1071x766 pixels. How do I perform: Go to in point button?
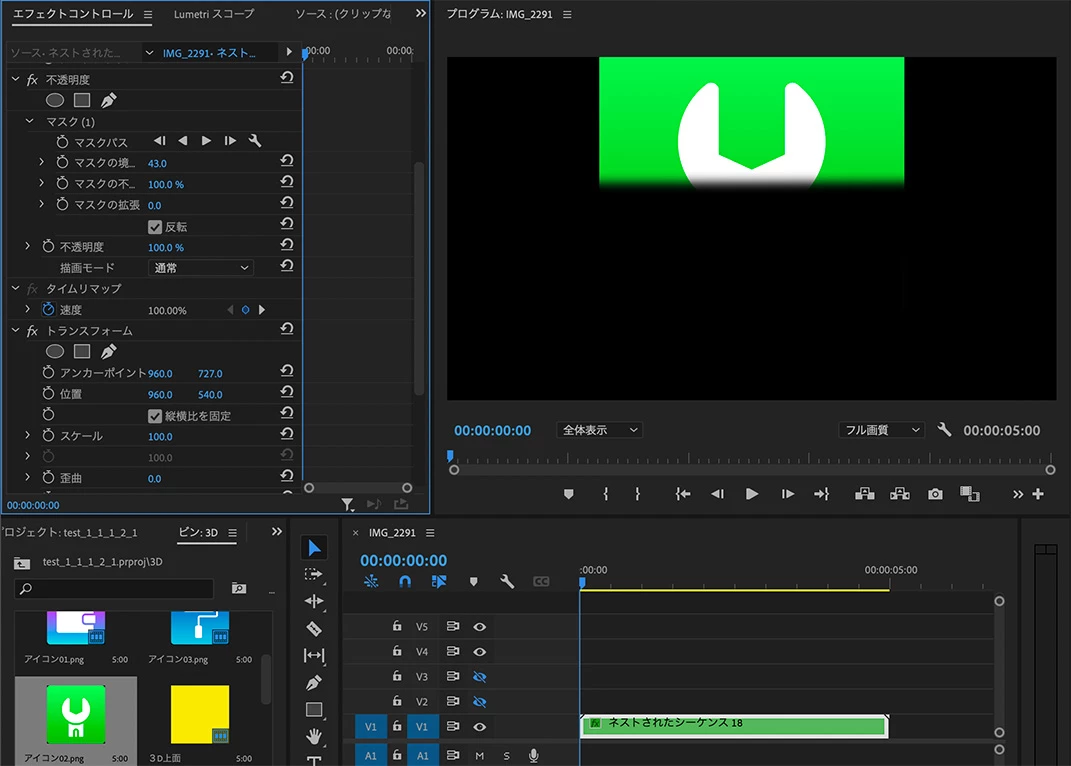click(682, 494)
